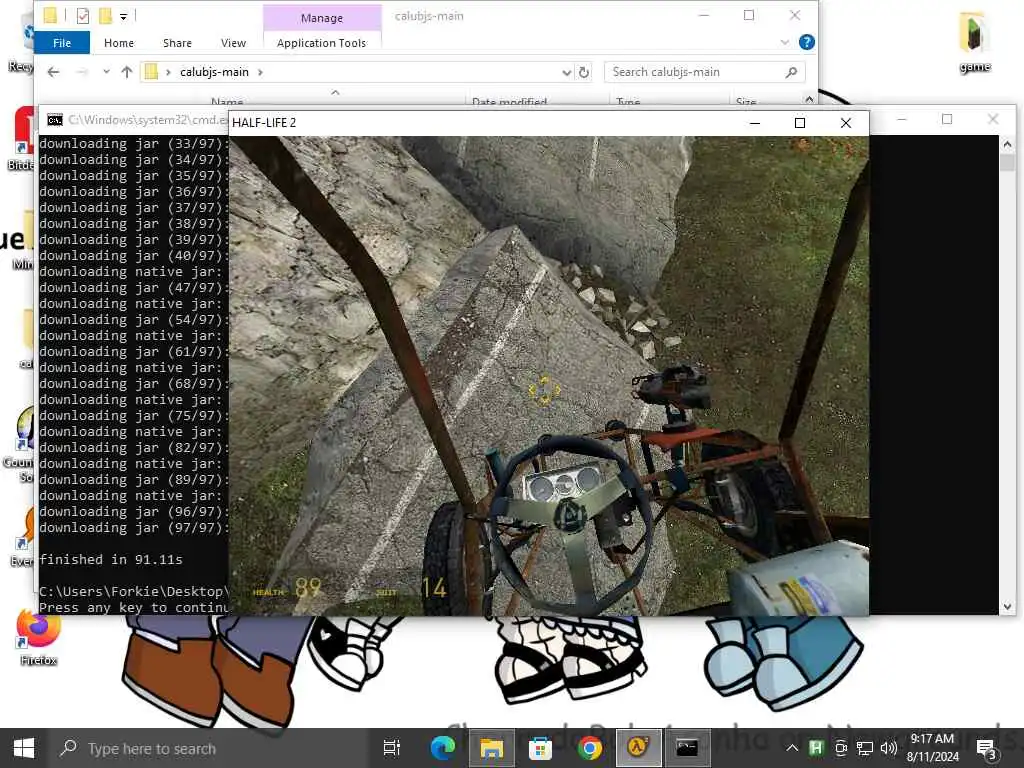The image size is (1024, 768).
Task: Click the crosshair in Half-Life 2
Action: pos(543,391)
